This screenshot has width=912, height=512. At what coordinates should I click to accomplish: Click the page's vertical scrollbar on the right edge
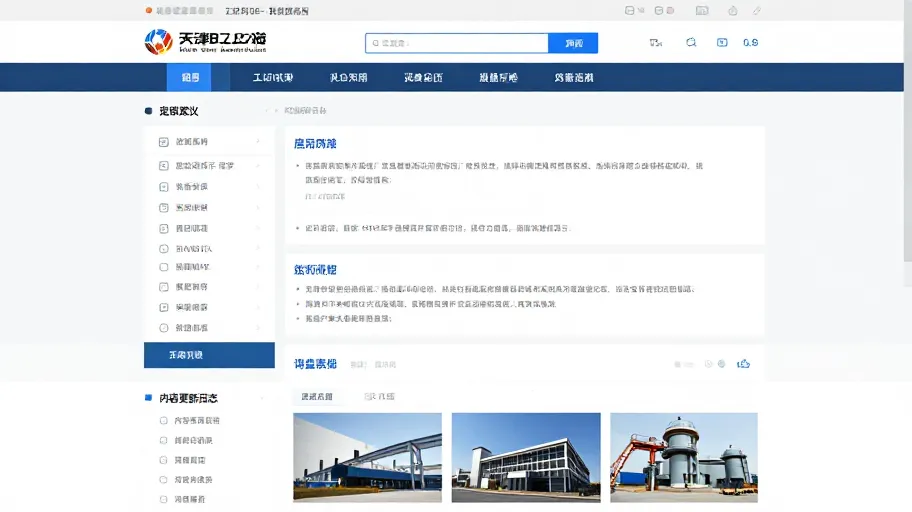click(x=908, y=131)
